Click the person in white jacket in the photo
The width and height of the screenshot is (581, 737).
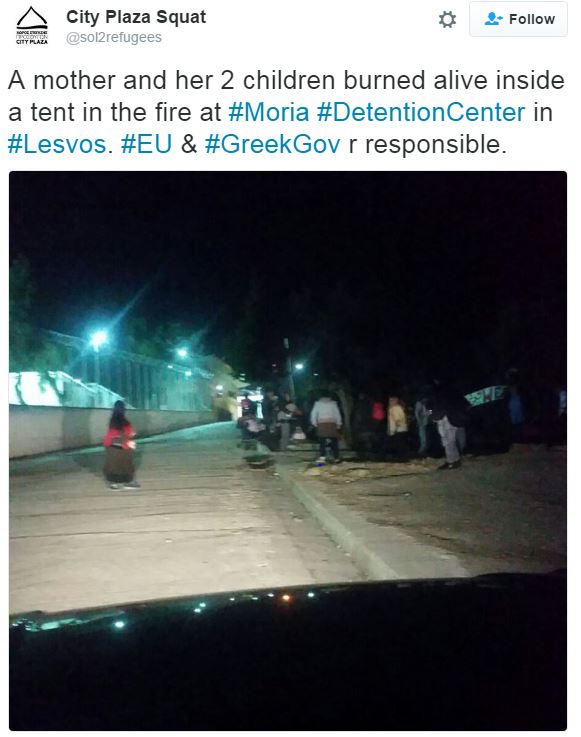click(x=326, y=427)
